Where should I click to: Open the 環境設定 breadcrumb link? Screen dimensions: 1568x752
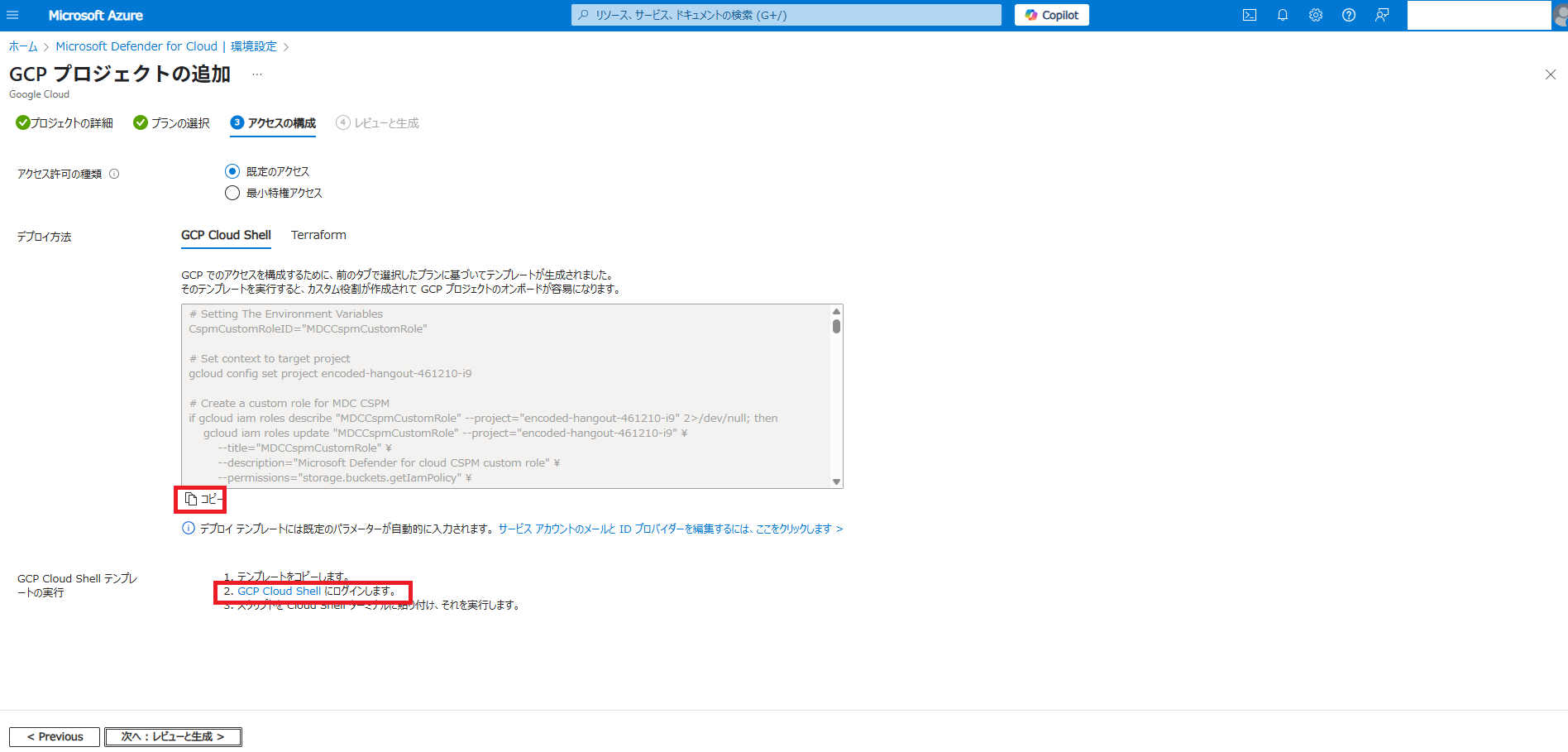click(x=254, y=46)
